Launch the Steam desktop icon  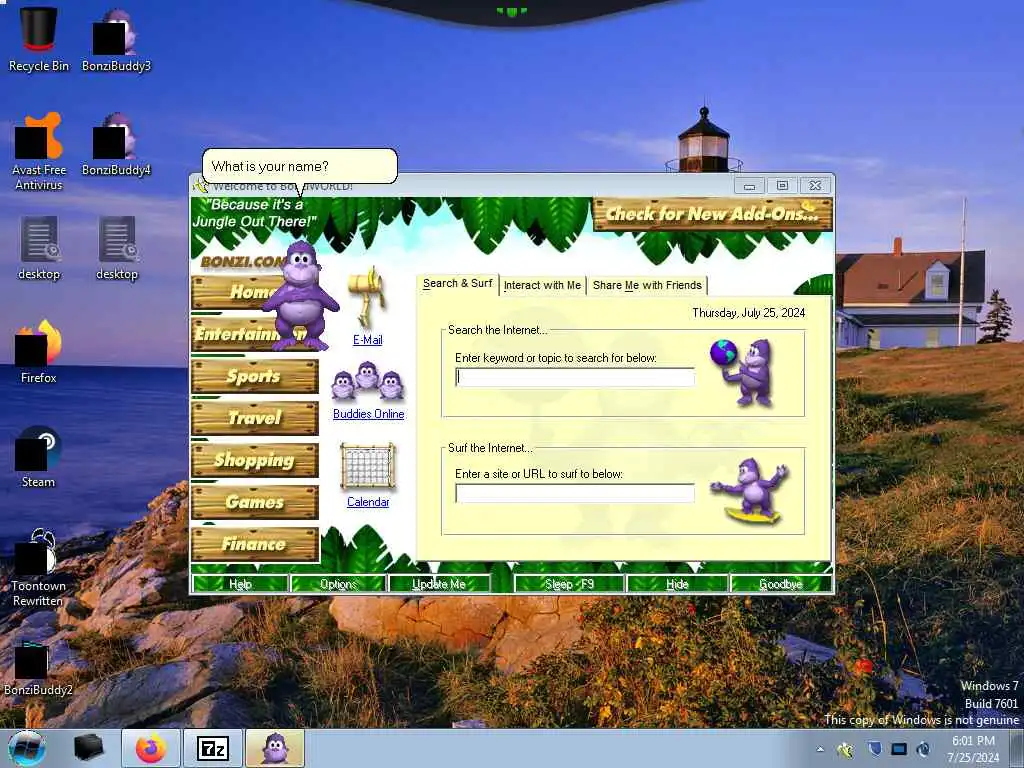tap(39, 456)
